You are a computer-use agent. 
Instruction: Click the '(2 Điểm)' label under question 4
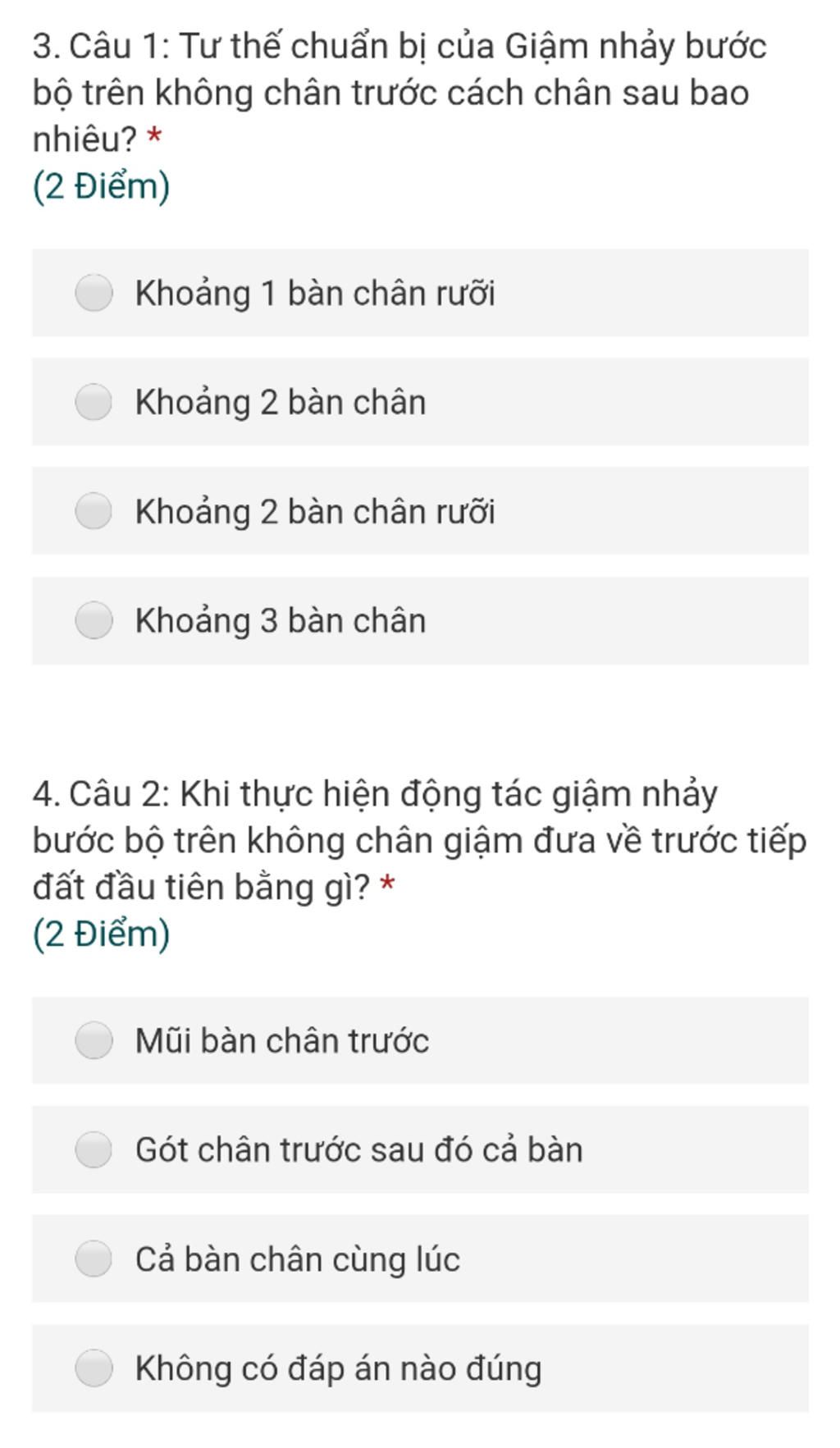pyautogui.click(x=102, y=934)
